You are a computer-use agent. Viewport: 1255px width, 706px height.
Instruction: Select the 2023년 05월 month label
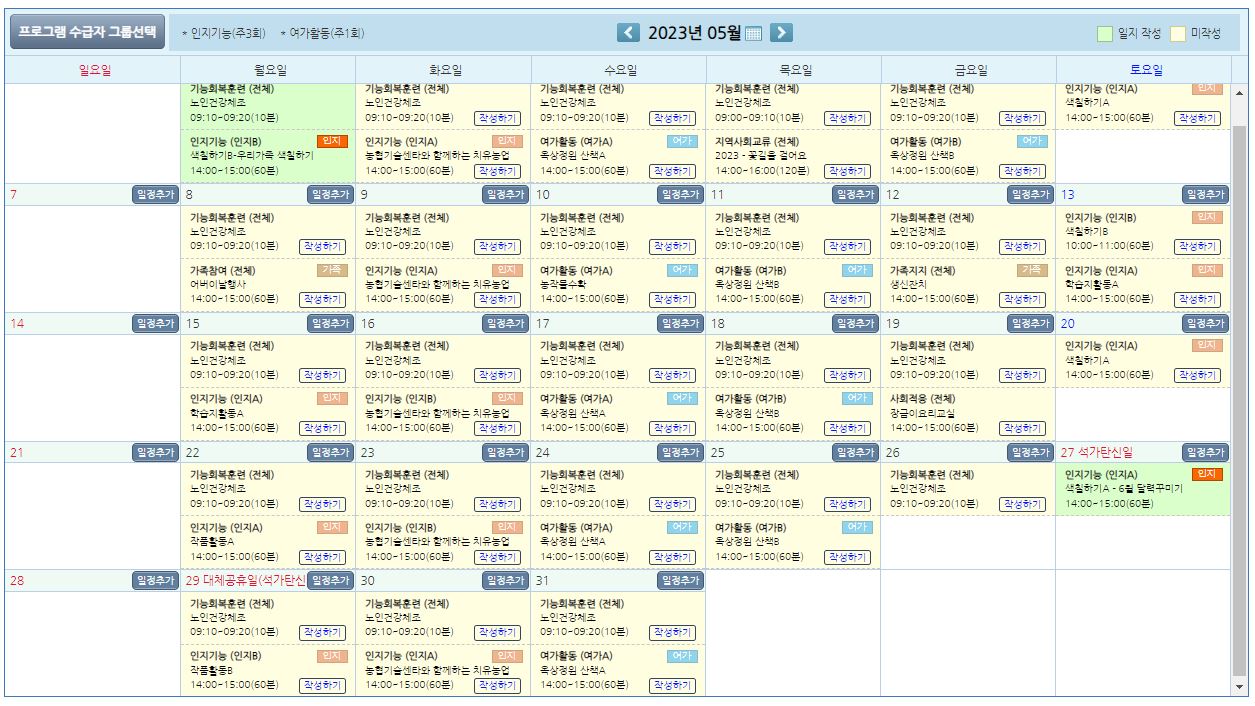[694, 32]
